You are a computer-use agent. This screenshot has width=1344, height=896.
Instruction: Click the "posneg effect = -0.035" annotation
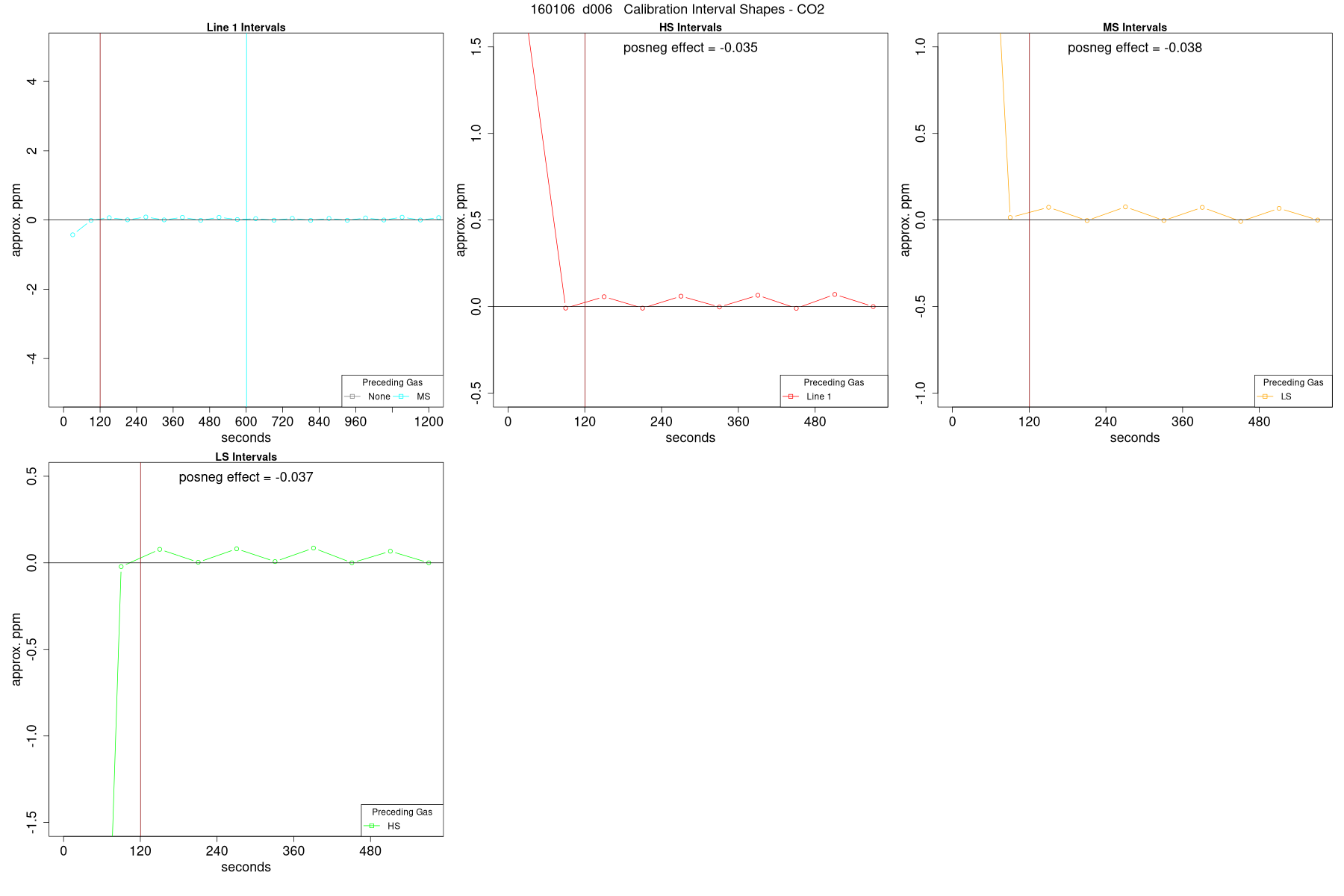coord(690,48)
